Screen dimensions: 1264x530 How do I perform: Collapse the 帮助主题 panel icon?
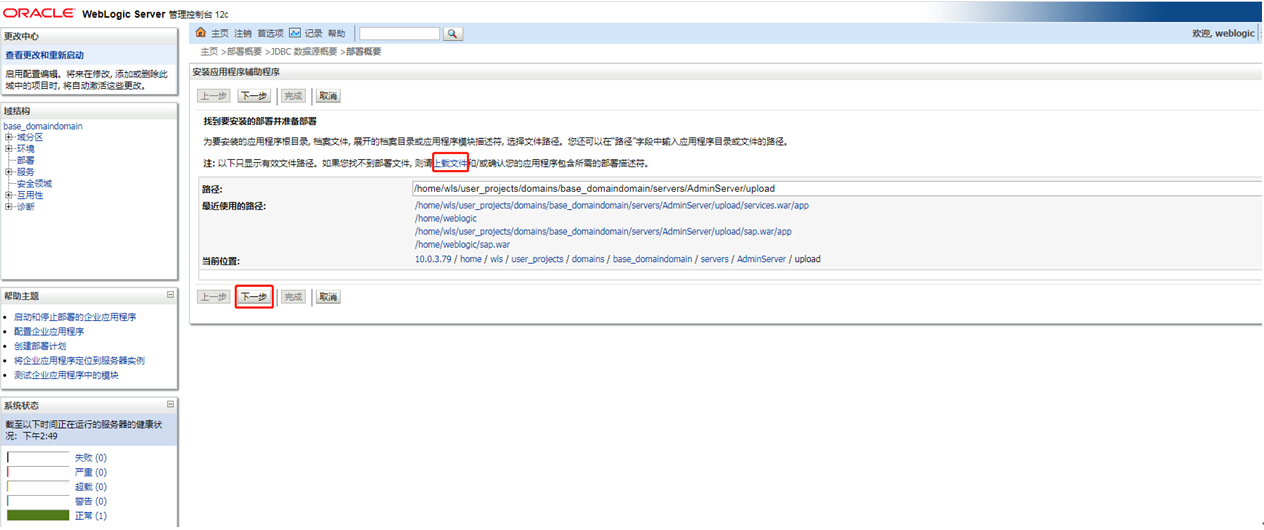[x=170, y=295]
